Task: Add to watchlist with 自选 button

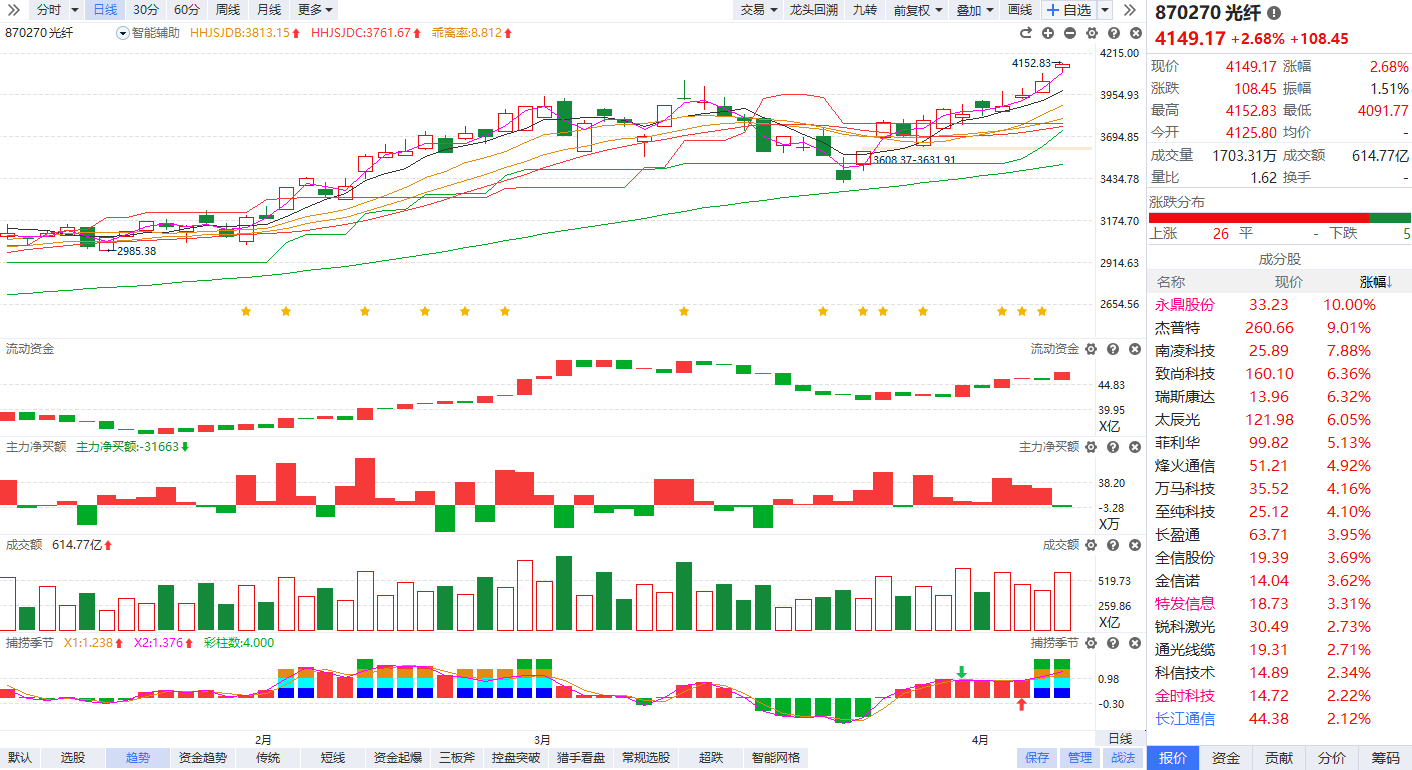Action: [x=1069, y=10]
